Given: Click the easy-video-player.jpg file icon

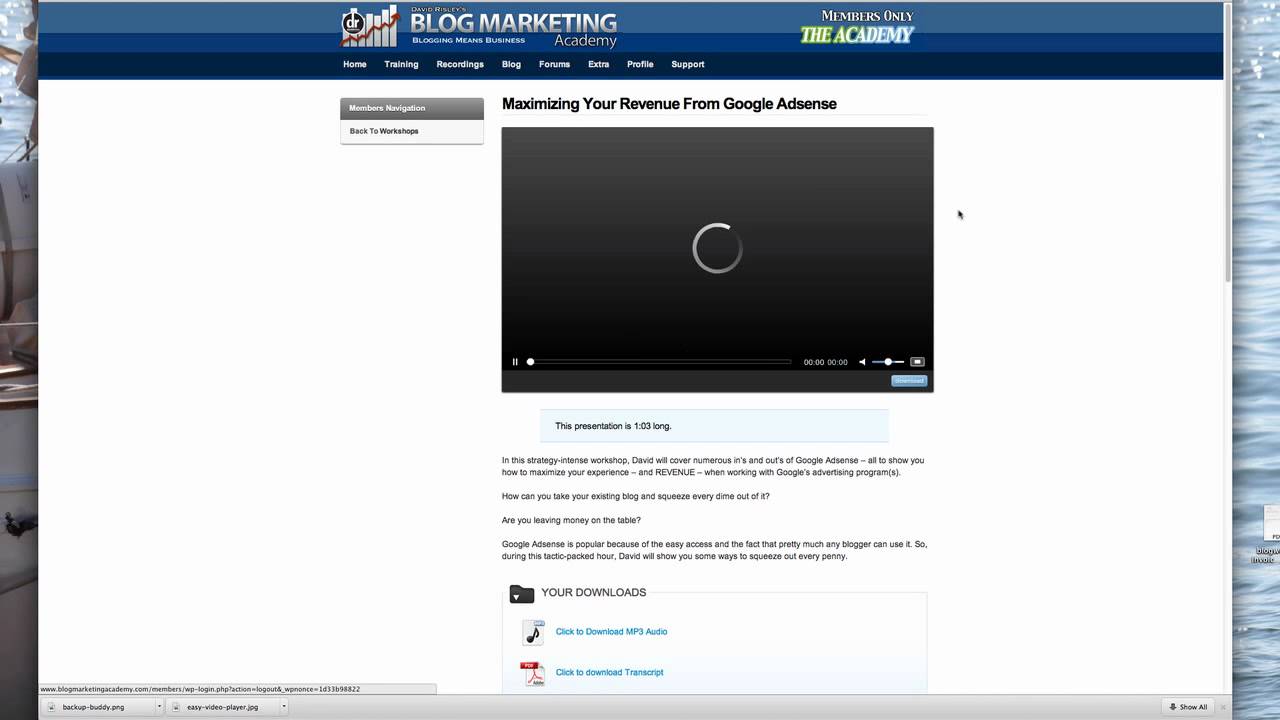Looking at the screenshot, I should [176, 706].
